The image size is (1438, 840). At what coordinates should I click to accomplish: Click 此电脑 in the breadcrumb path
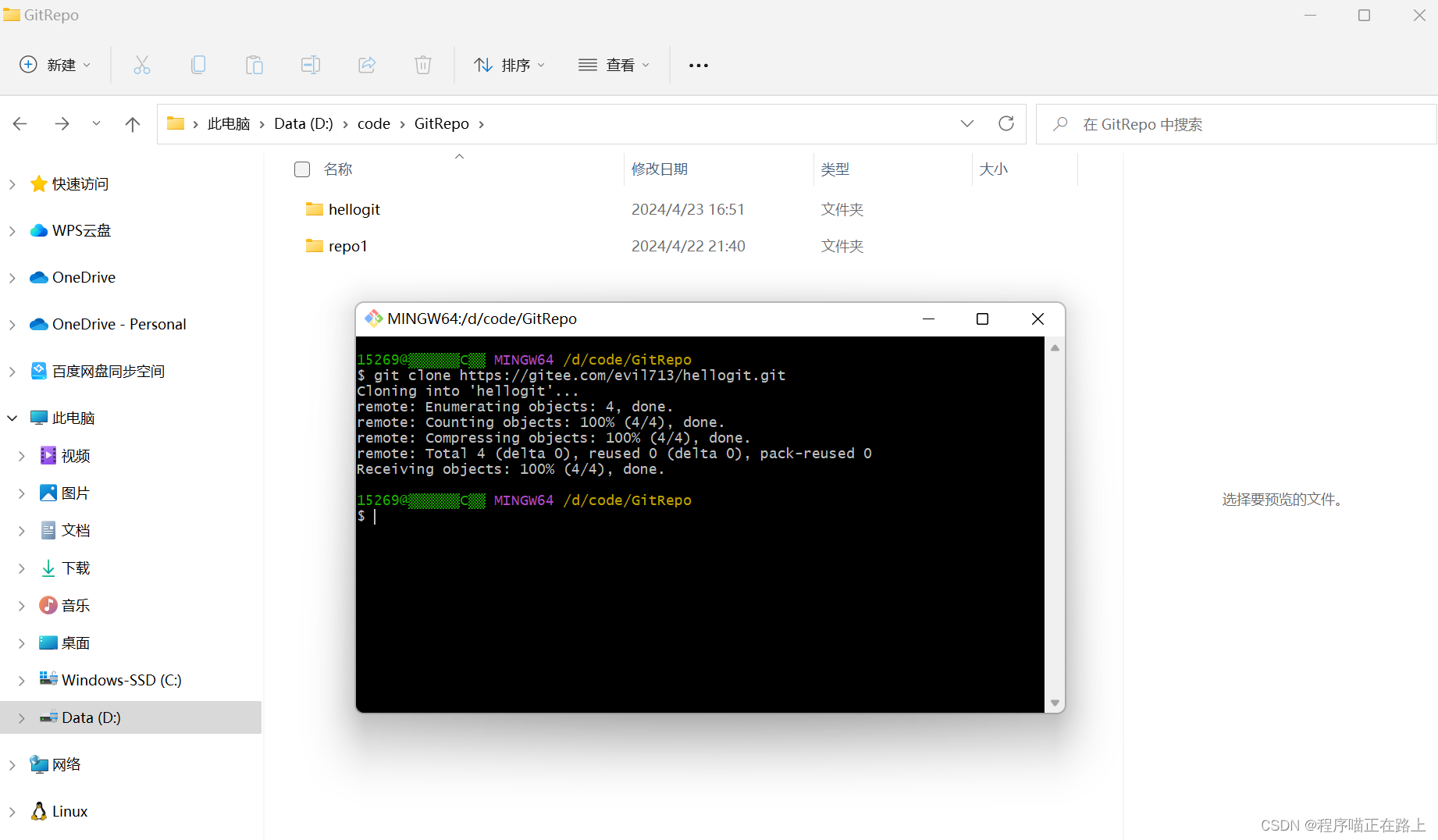(229, 124)
